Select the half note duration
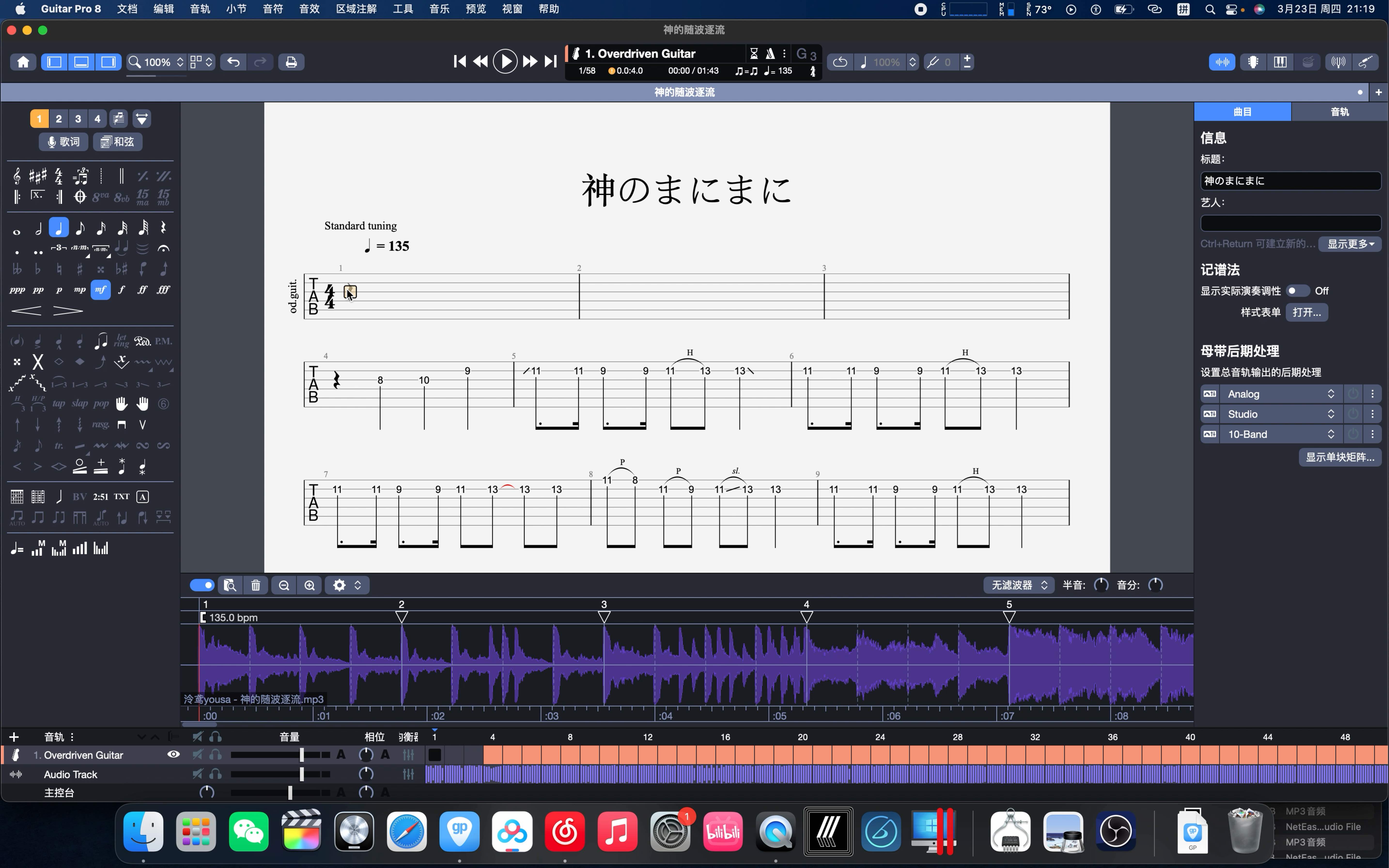The height and width of the screenshot is (868, 1389). point(38,228)
